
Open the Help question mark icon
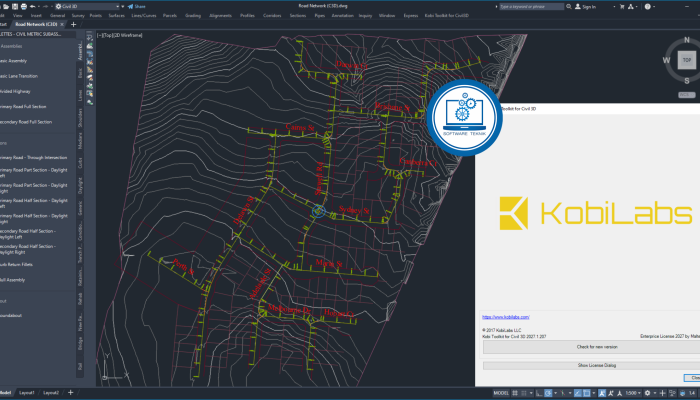647,6
